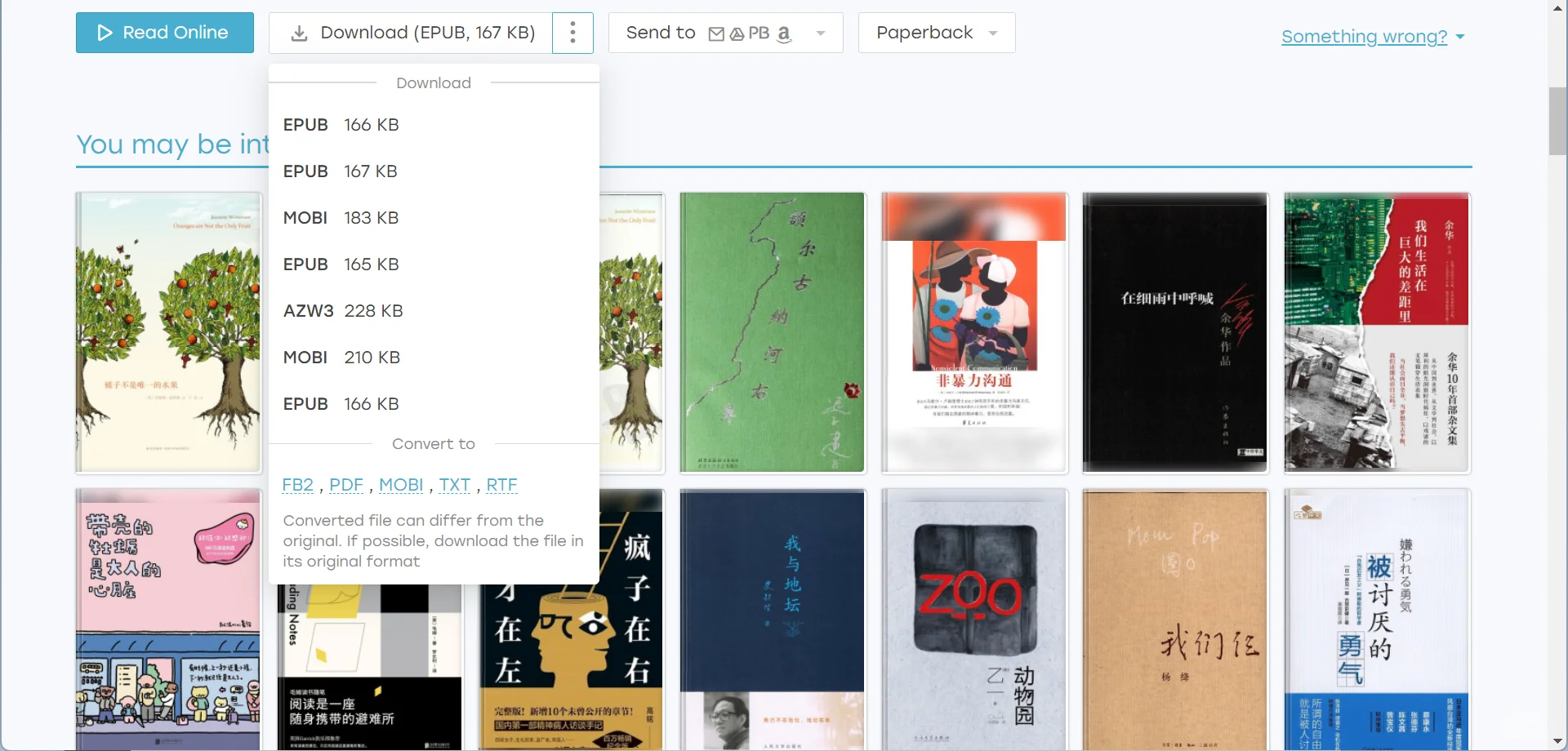This screenshot has height=751, width=1568.
Task: Open the Something wrong? link
Action: click(x=1364, y=37)
